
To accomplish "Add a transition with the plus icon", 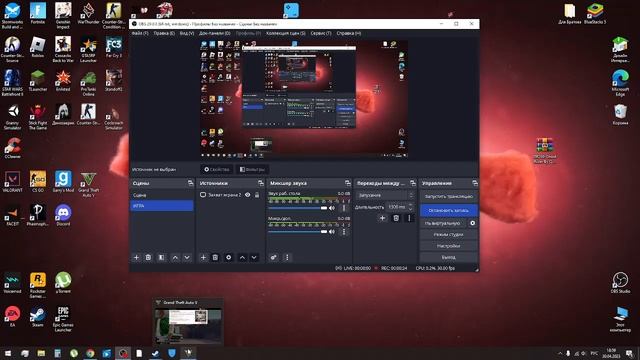I will pos(382,218).
